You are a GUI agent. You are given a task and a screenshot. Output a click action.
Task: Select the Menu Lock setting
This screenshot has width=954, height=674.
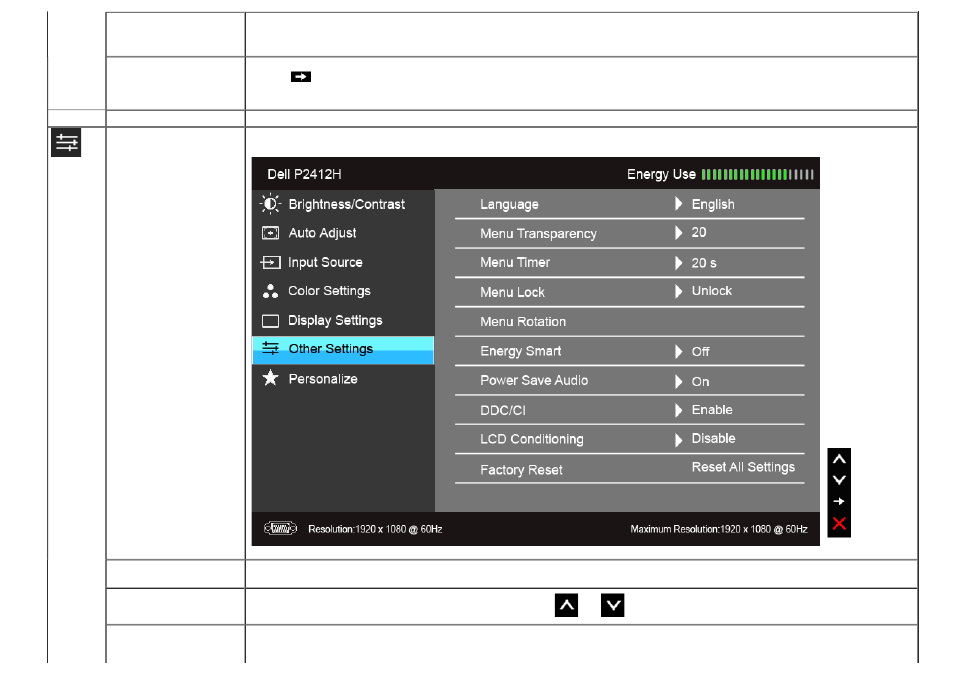point(630,292)
